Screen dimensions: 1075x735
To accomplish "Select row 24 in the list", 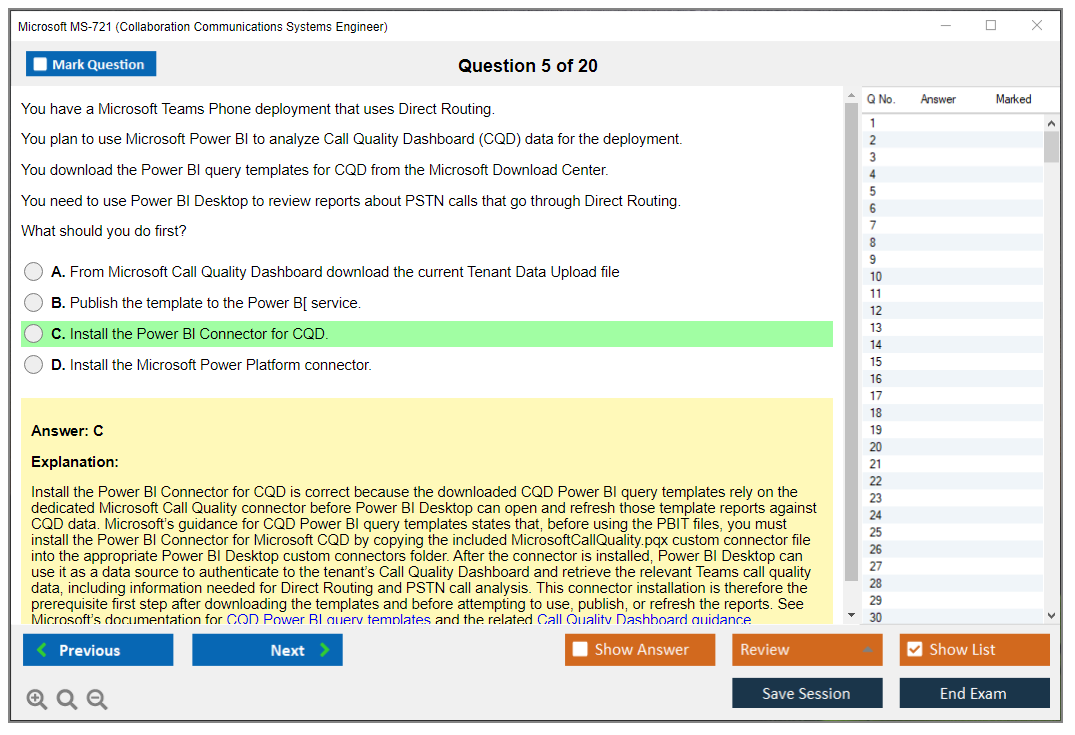I will (953, 516).
